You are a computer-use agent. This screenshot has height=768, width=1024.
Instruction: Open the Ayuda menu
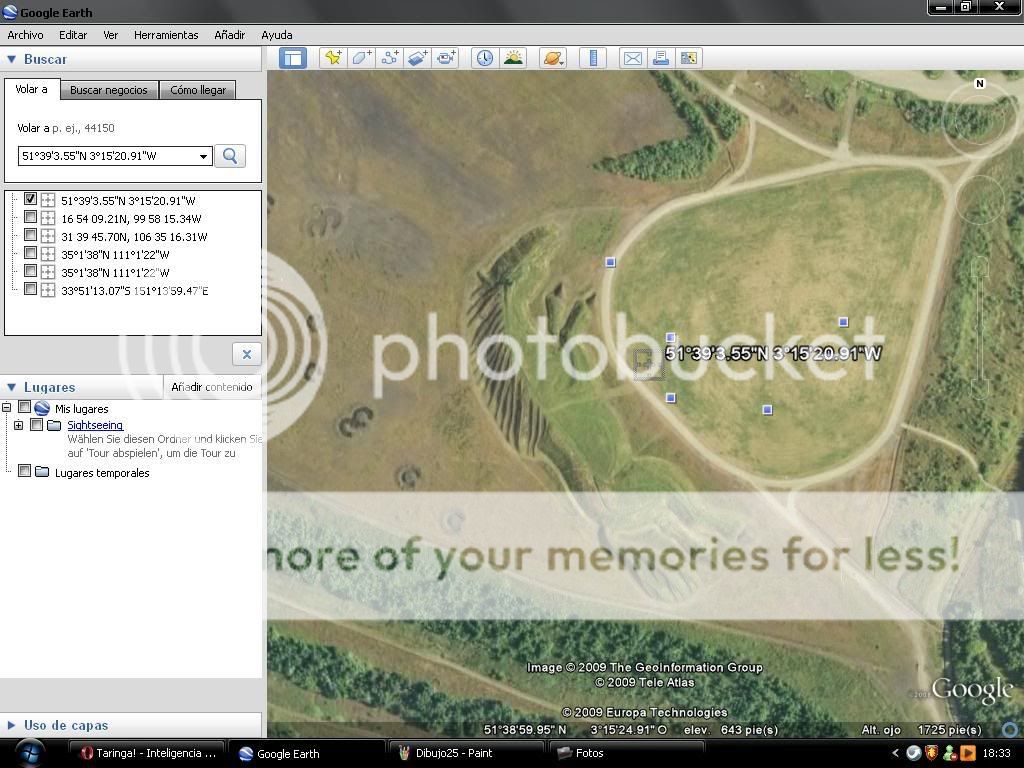(276, 35)
